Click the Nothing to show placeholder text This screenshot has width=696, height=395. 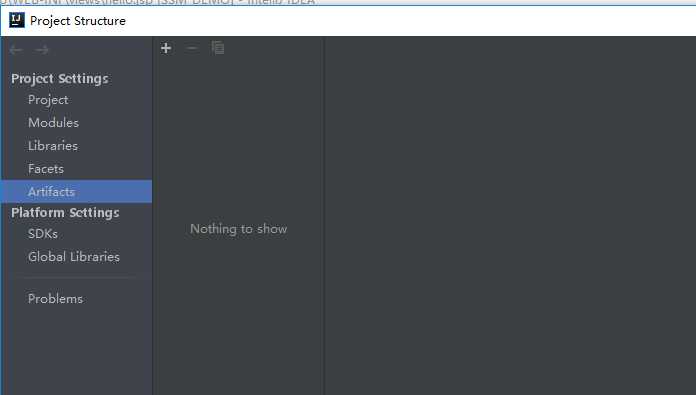pos(238,229)
